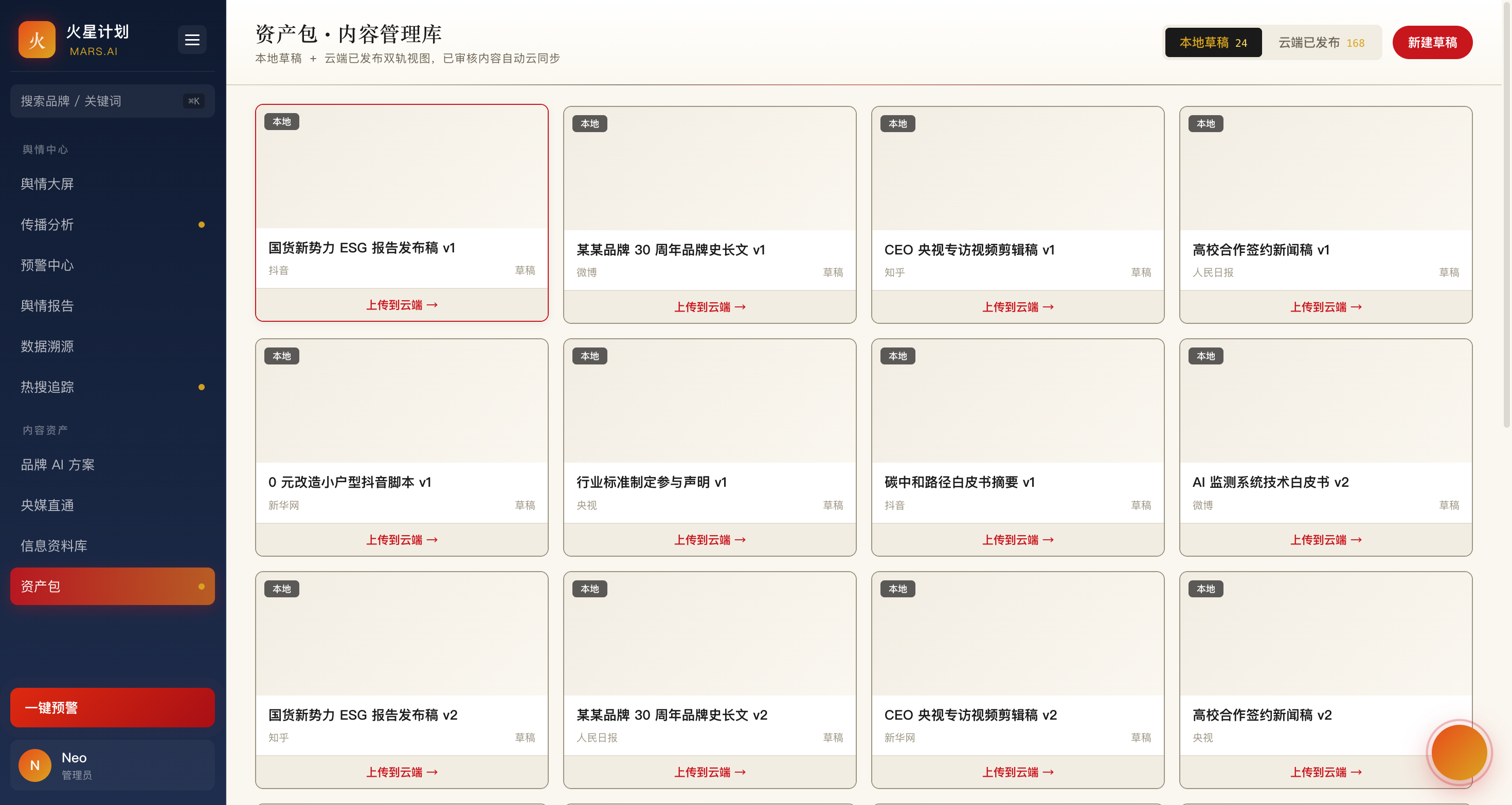
Task: Open thumbnail of 0 元改造小户型抖音脚本 v1
Action: pyautogui.click(x=402, y=401)
